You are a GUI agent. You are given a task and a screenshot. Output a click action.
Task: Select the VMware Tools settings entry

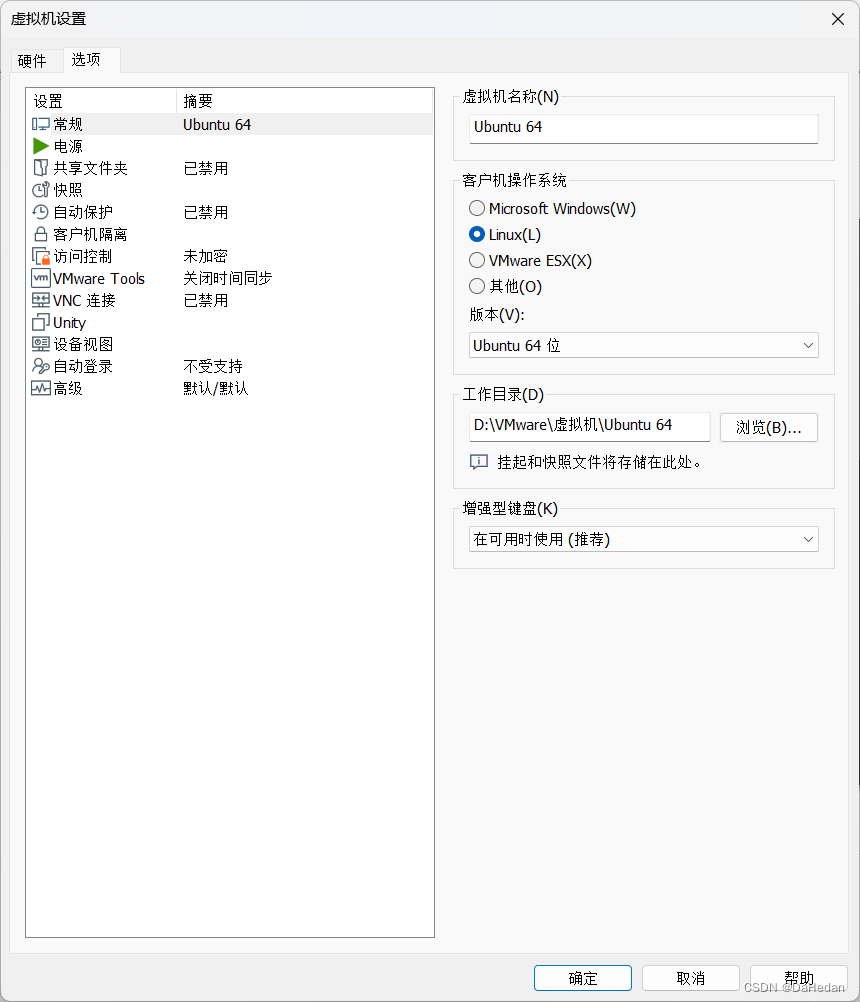tap(95, 278)
